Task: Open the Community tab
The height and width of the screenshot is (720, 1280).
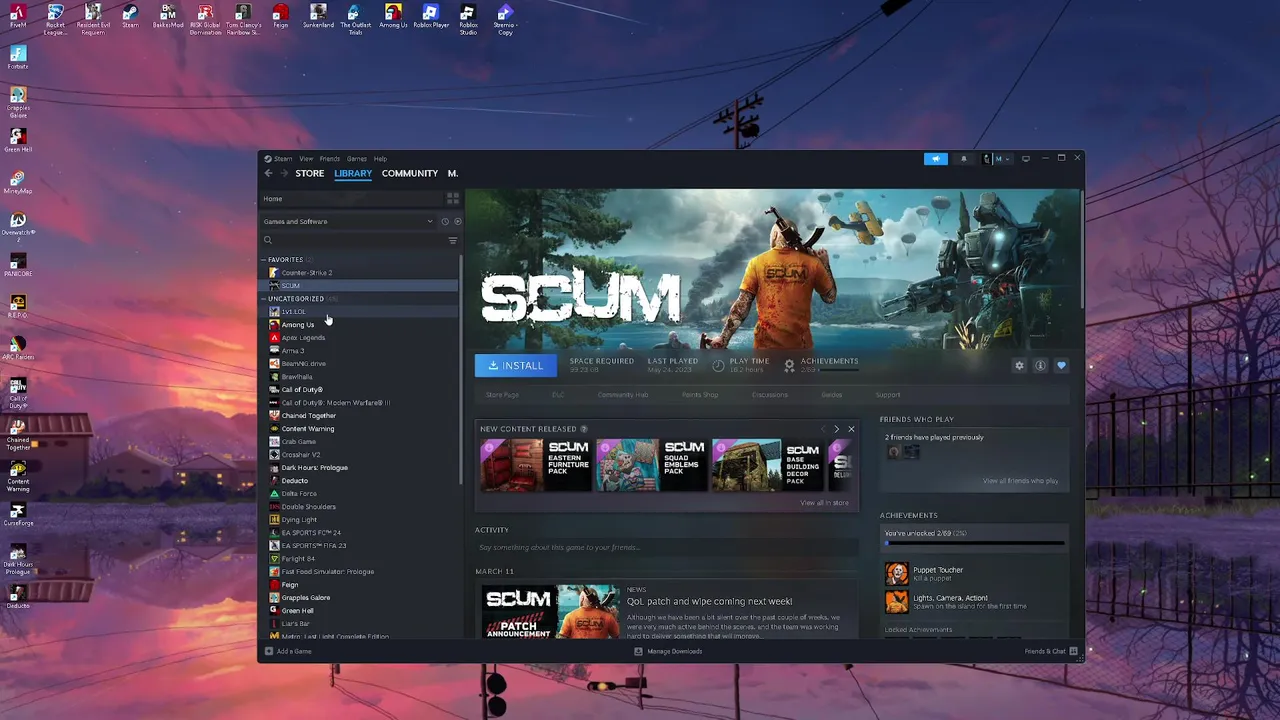Action: coord(410,174)
